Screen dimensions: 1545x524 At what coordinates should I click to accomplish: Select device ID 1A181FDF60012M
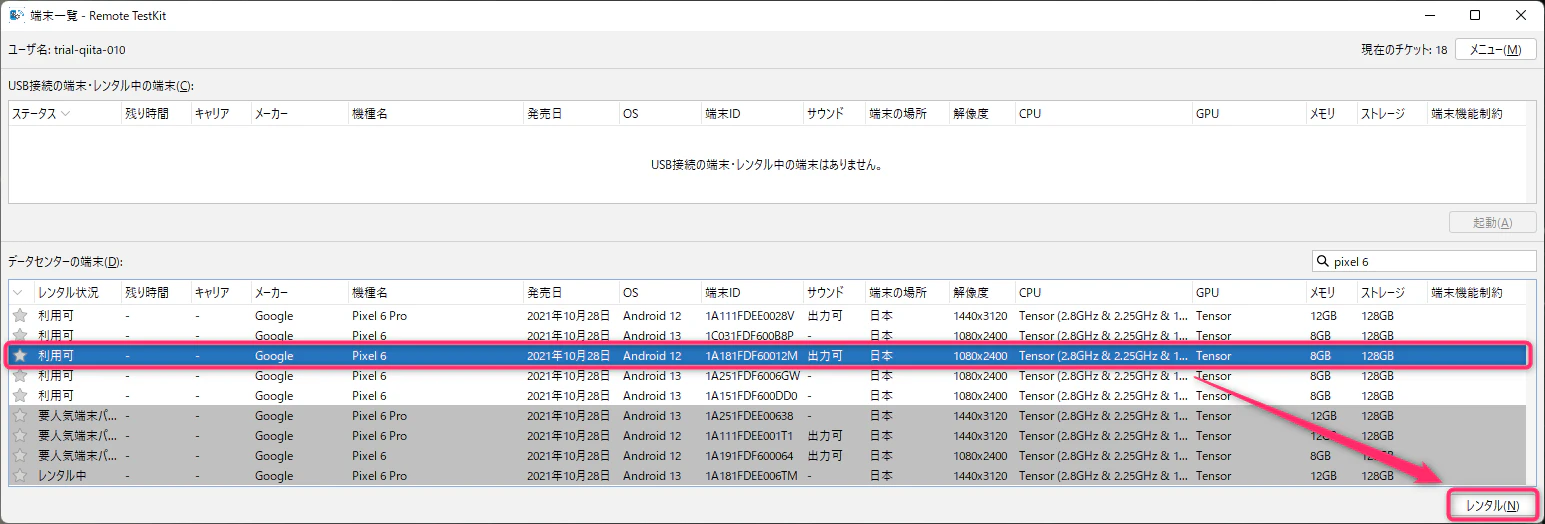(x=751, y=356)
